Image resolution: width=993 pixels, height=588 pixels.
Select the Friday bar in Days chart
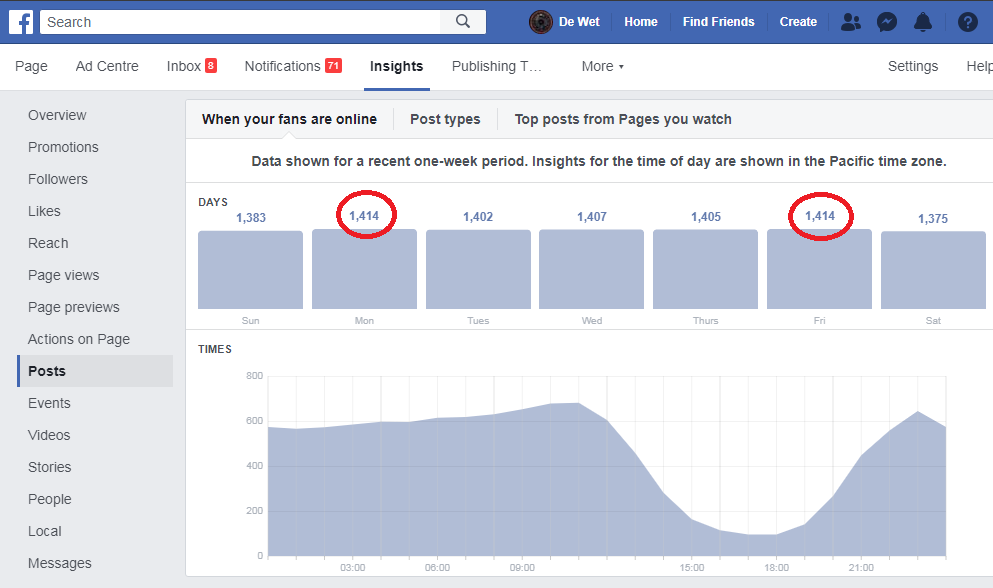[x=819, y=269]
